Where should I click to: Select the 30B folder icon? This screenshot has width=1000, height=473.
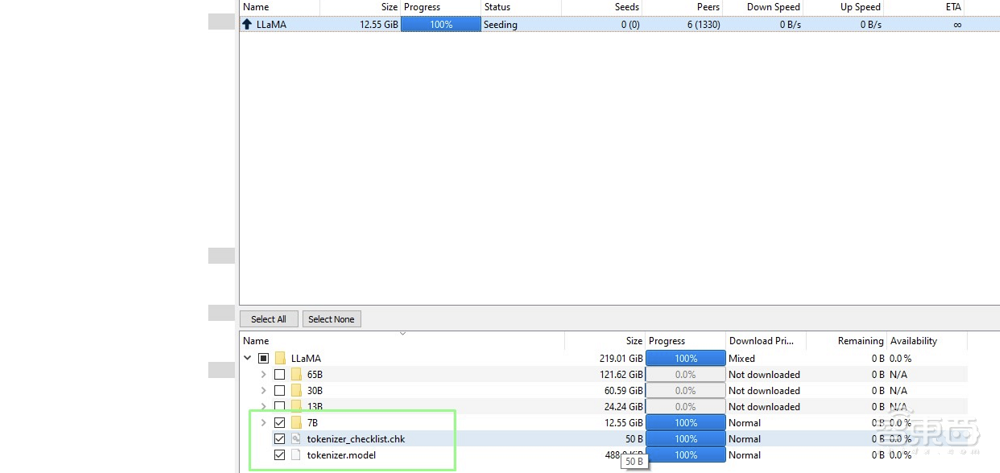point(296,391)
